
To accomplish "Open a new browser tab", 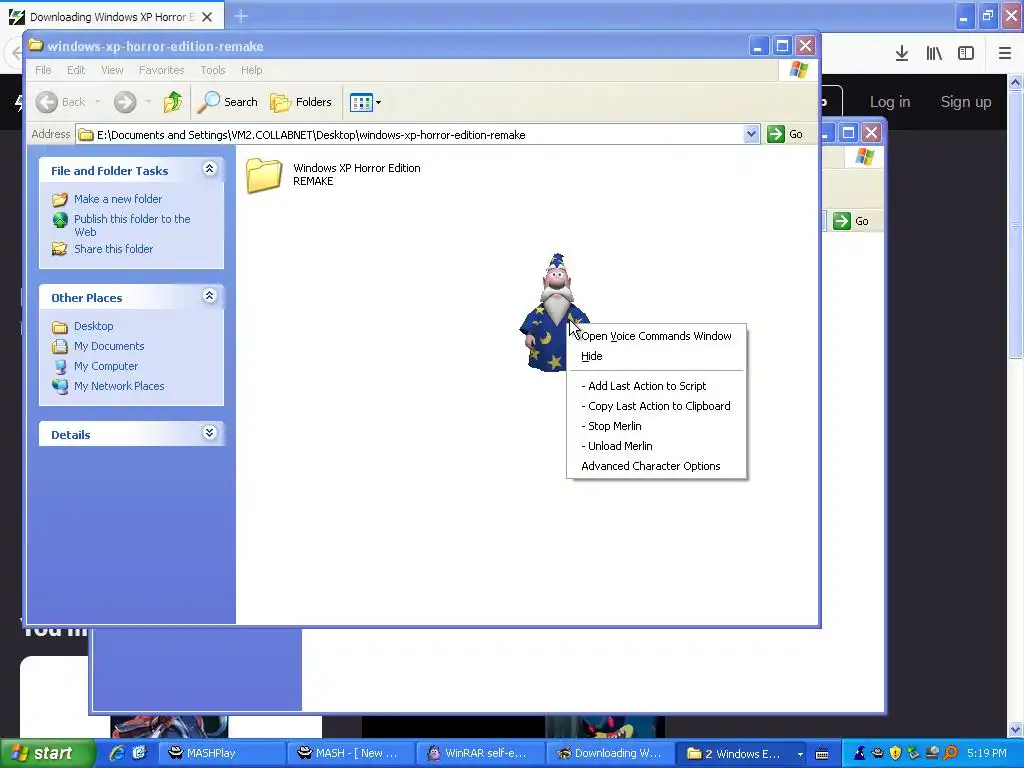I will (x=241, y=16).
